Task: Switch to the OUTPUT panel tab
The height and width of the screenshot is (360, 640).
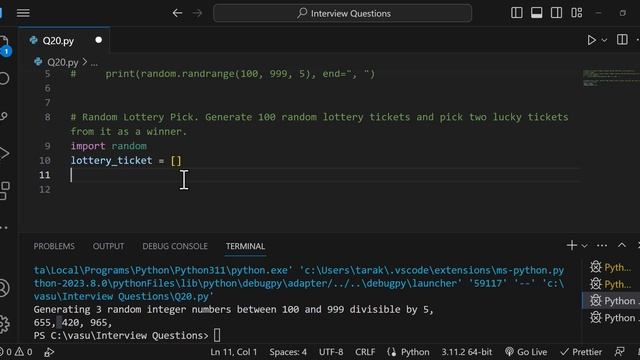Action: 108,246
